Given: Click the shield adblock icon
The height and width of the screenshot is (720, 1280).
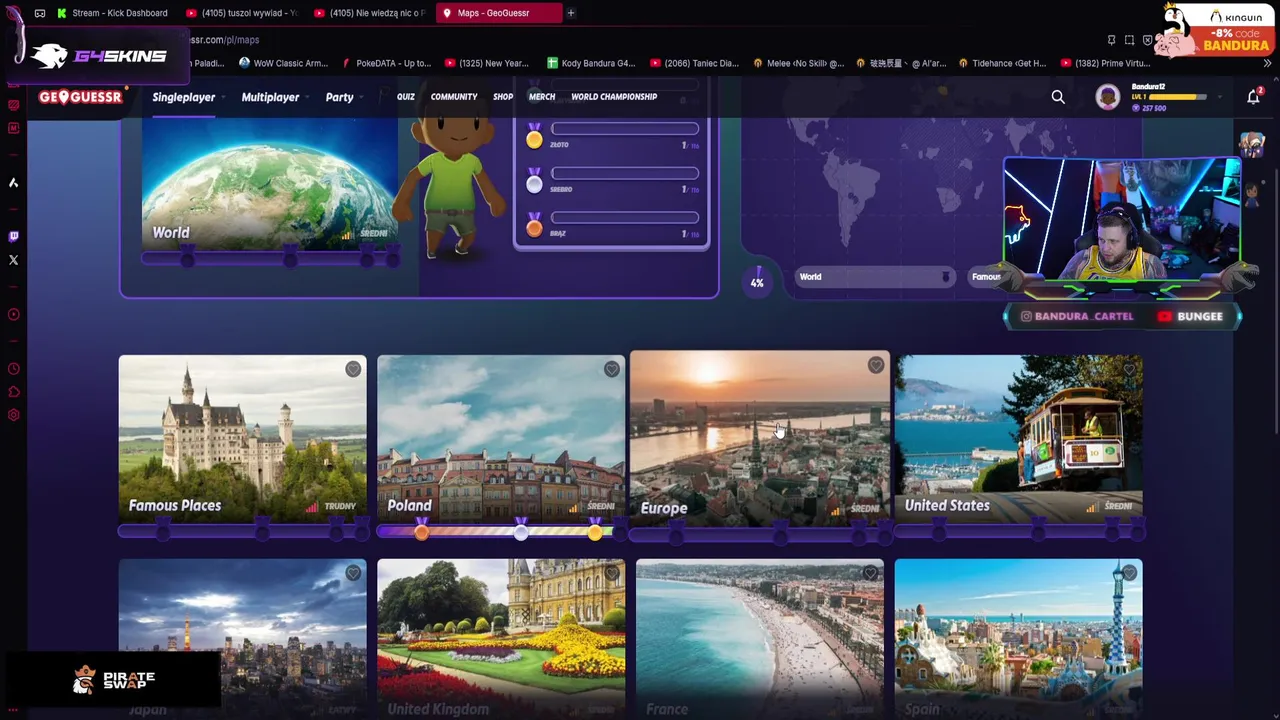Looking at the screenshot, I should pyautogui.click(x=1147, y=40).
